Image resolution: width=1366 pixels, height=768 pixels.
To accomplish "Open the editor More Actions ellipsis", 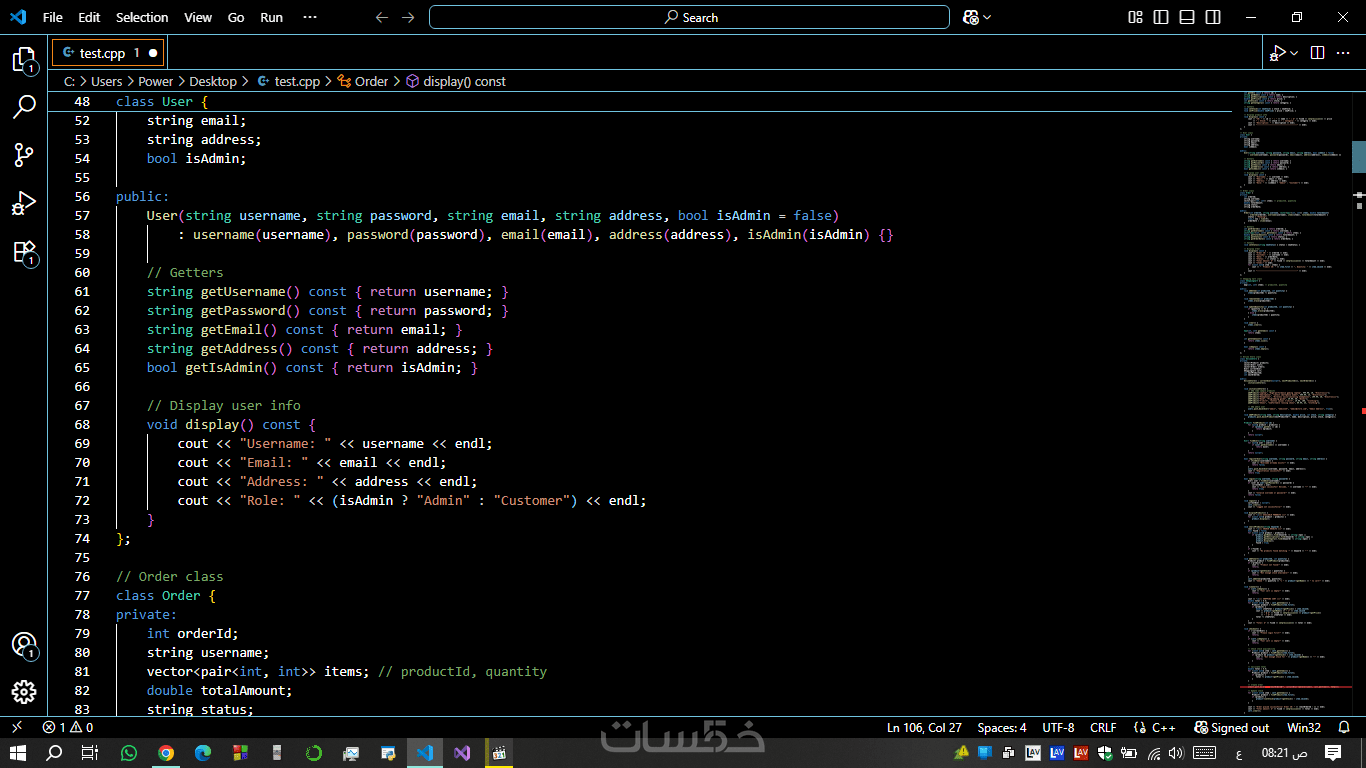I will pos(1345,52).
